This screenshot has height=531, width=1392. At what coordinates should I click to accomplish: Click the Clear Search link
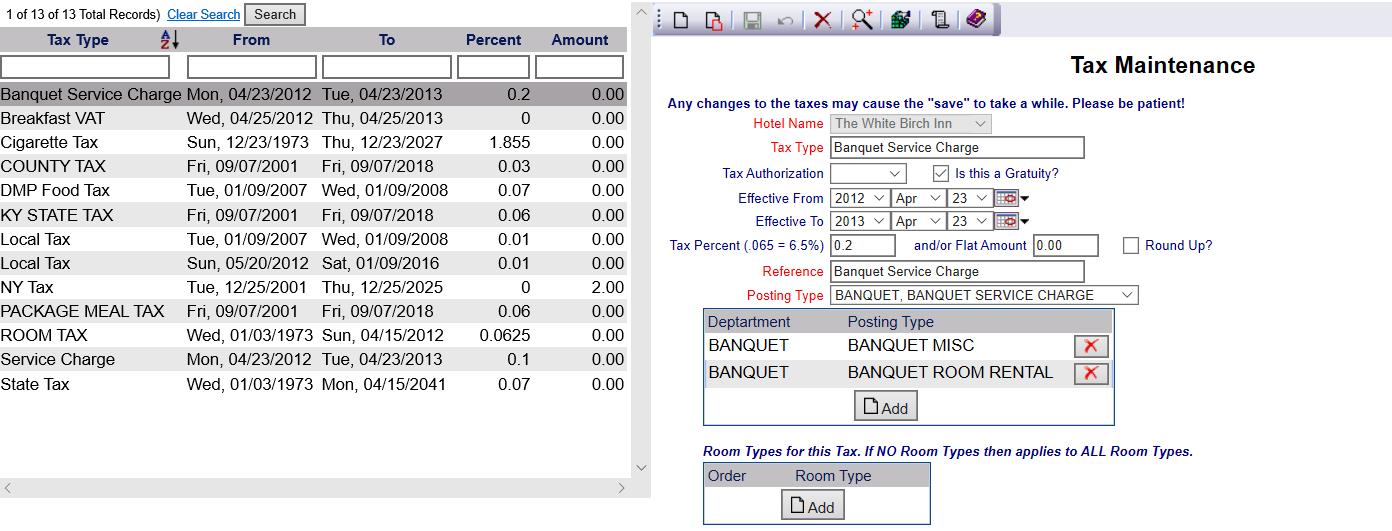203,15
